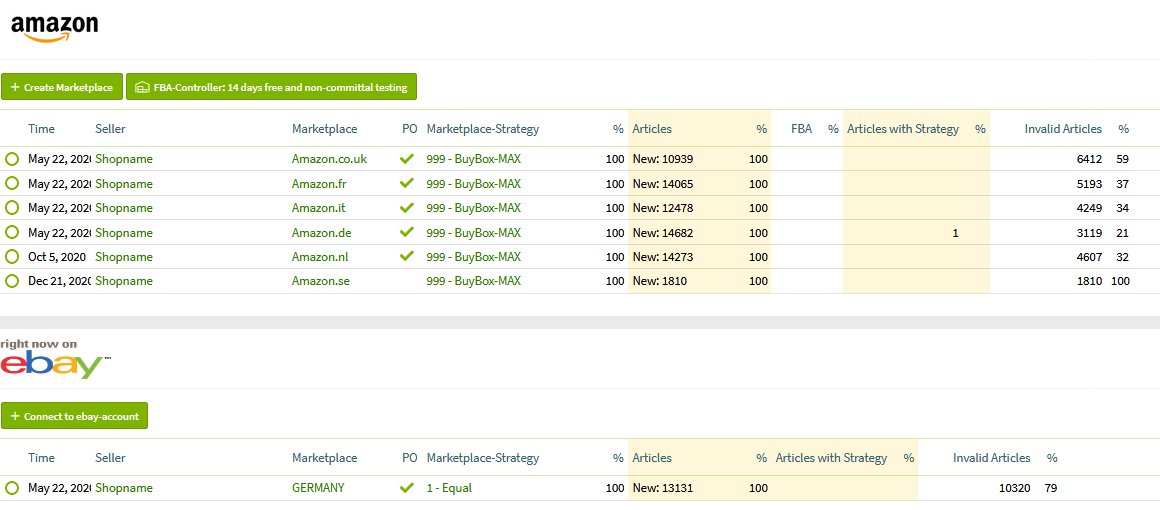
Task: Select the status circle for Amazon.de
Action: (x=12, y=232)
